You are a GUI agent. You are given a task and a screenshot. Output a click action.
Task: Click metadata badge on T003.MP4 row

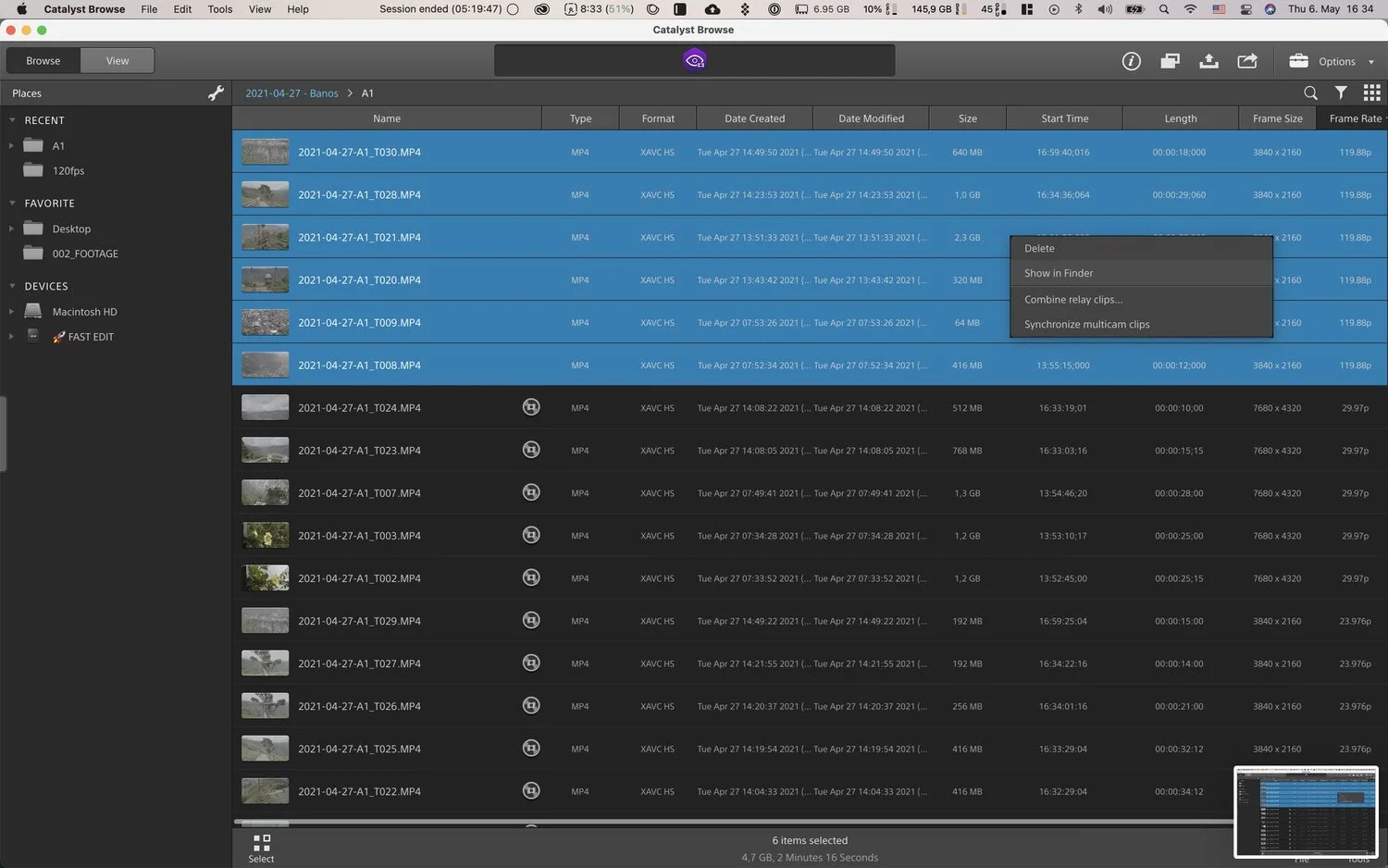(531, 535)
